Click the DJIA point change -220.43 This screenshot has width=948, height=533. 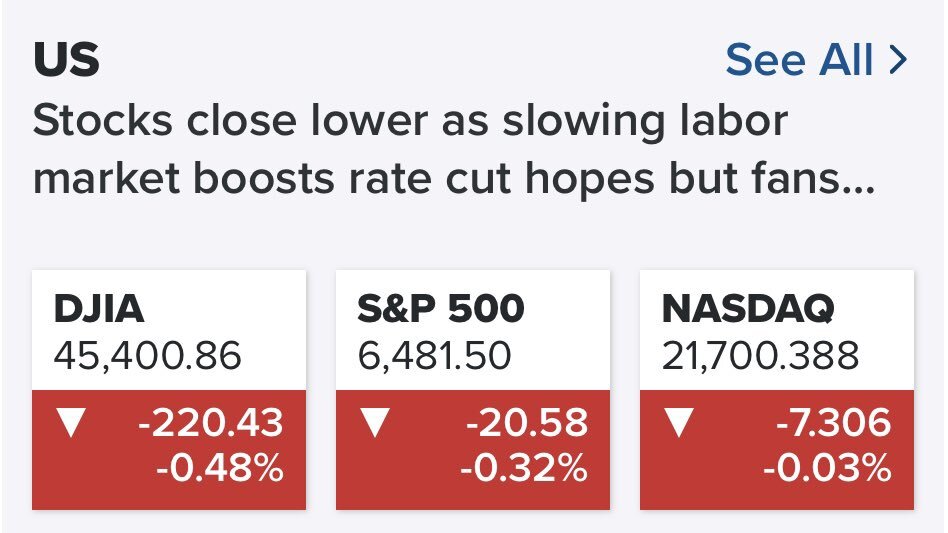click(210, 424)
